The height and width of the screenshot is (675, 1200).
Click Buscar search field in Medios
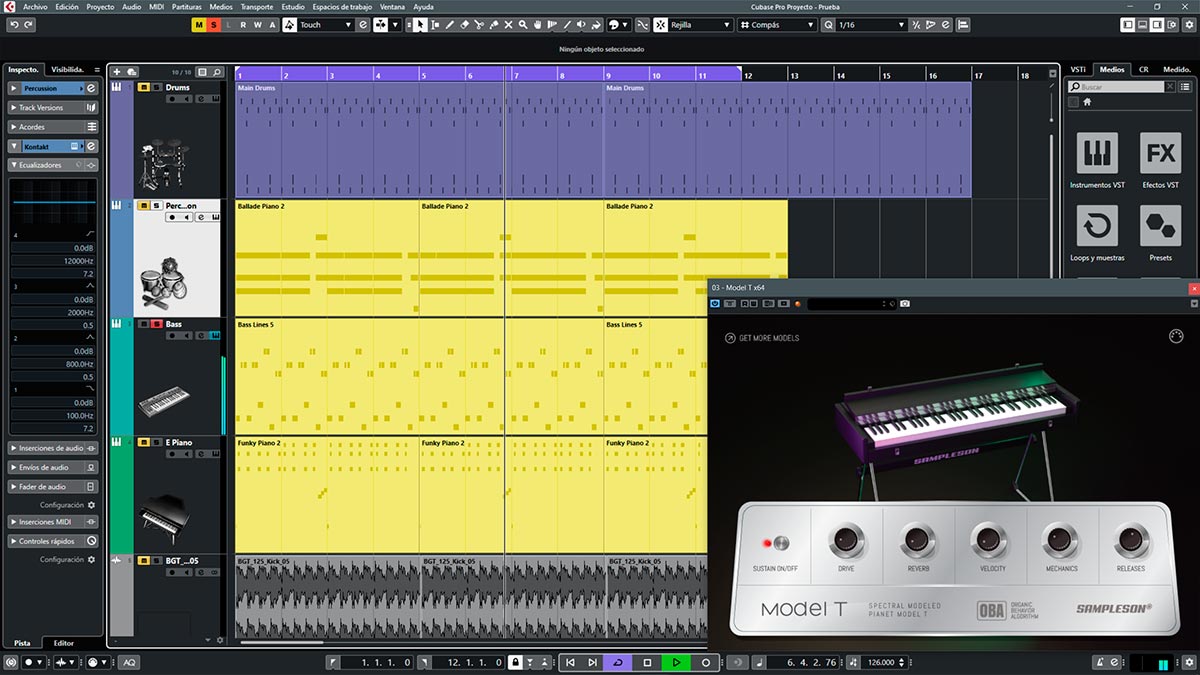[x=1116, y=87]
